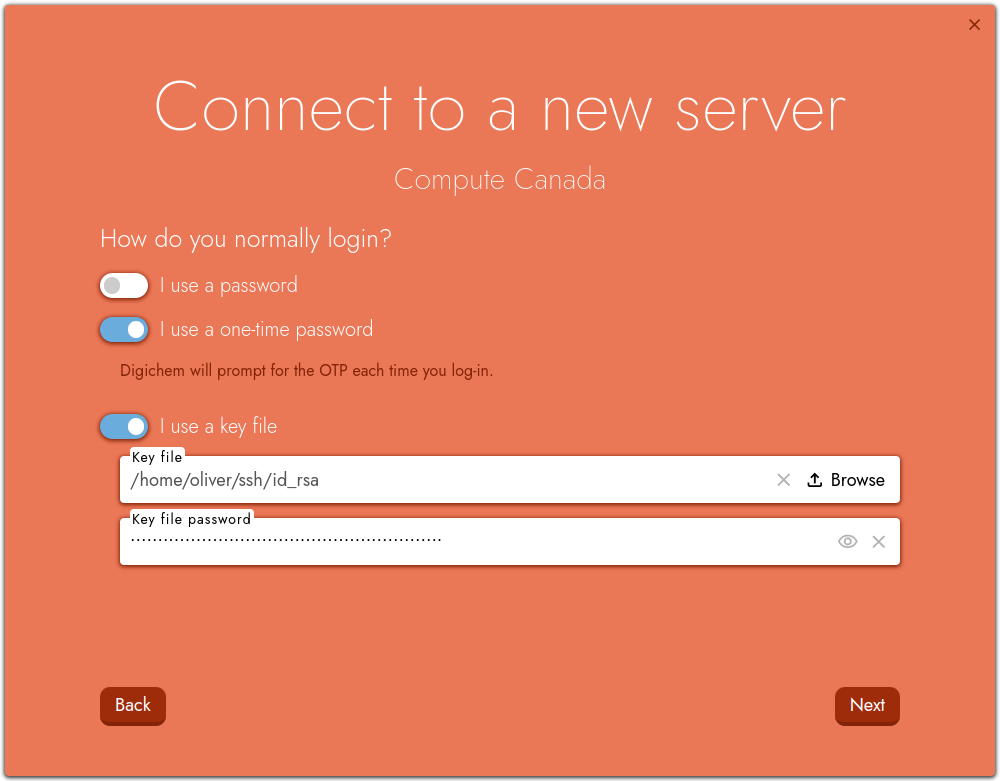This screenshot has height=781, width=1000.
Task: Click the upload icon beside Browse
Action: (x=815, y=480)
